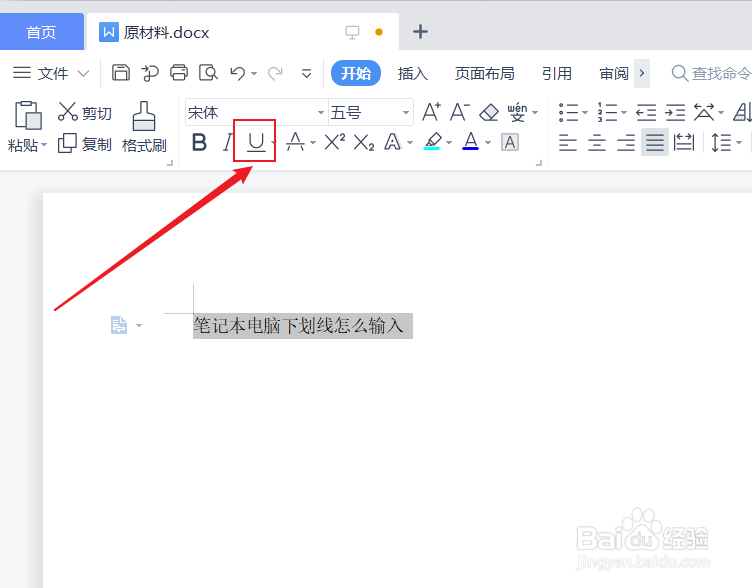
Task: Expand font color options arrow
Action: [x=488, y=142]
